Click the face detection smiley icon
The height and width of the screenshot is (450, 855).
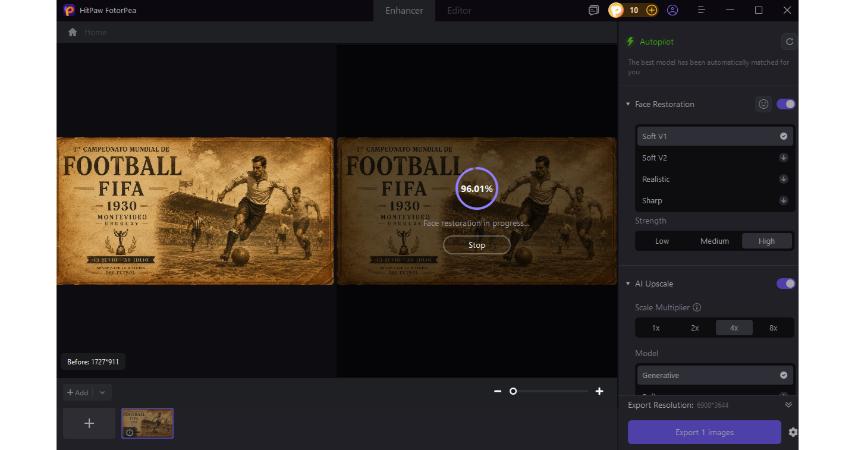pos(763,104)
